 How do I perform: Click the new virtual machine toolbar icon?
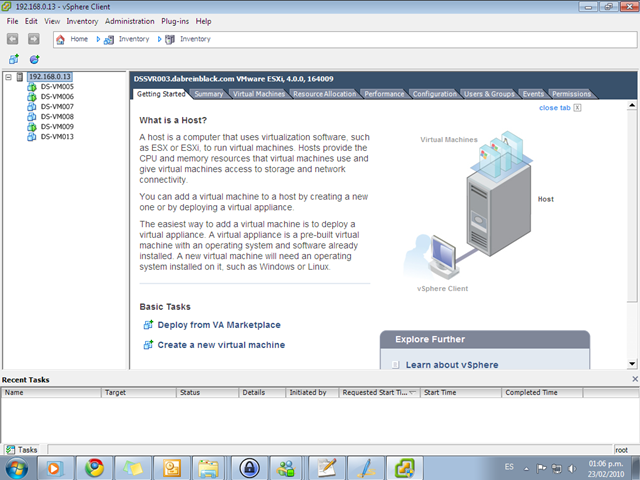tap(14, 60)
